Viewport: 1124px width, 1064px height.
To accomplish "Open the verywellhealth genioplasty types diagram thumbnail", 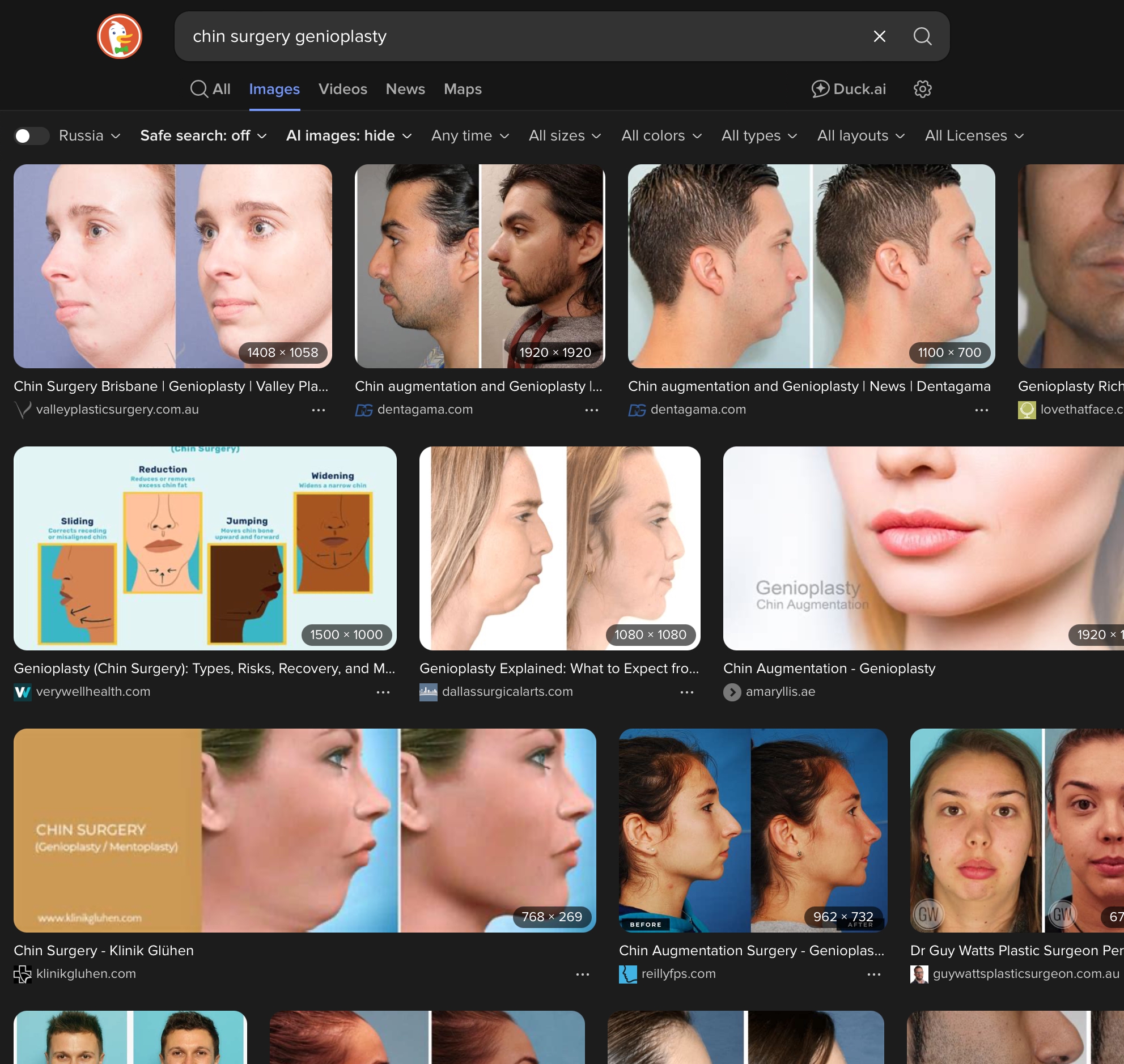I will point(205,548).
